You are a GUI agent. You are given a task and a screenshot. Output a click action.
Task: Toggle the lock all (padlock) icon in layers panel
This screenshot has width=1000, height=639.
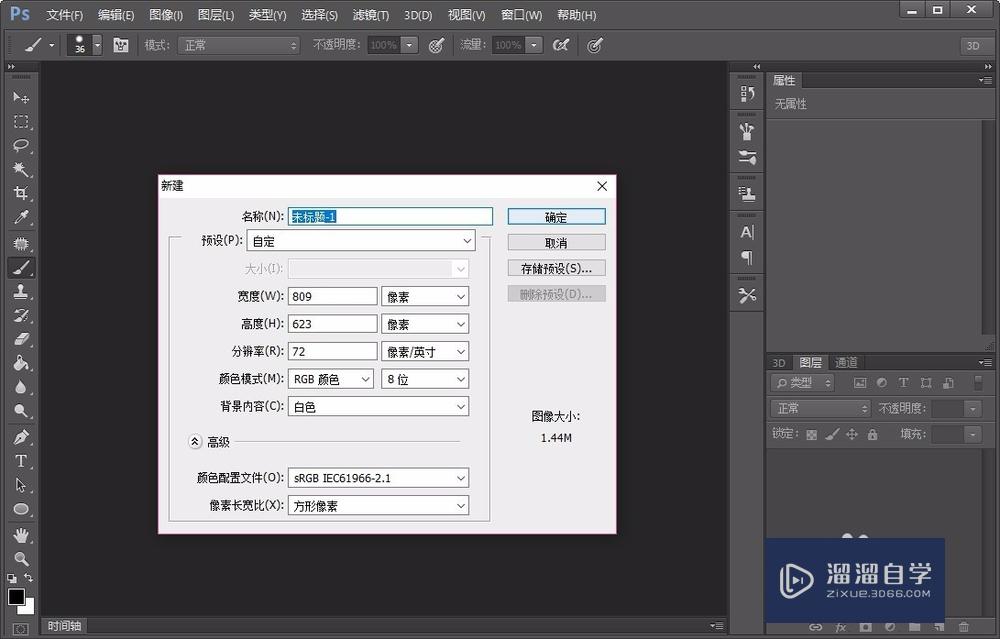point(872,435)
